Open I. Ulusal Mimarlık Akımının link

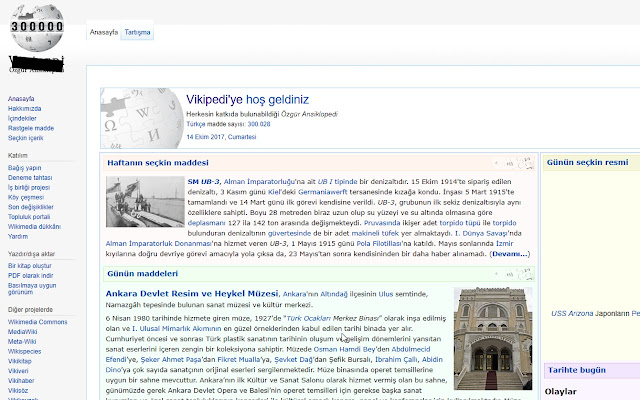click(x=176, y=329)
